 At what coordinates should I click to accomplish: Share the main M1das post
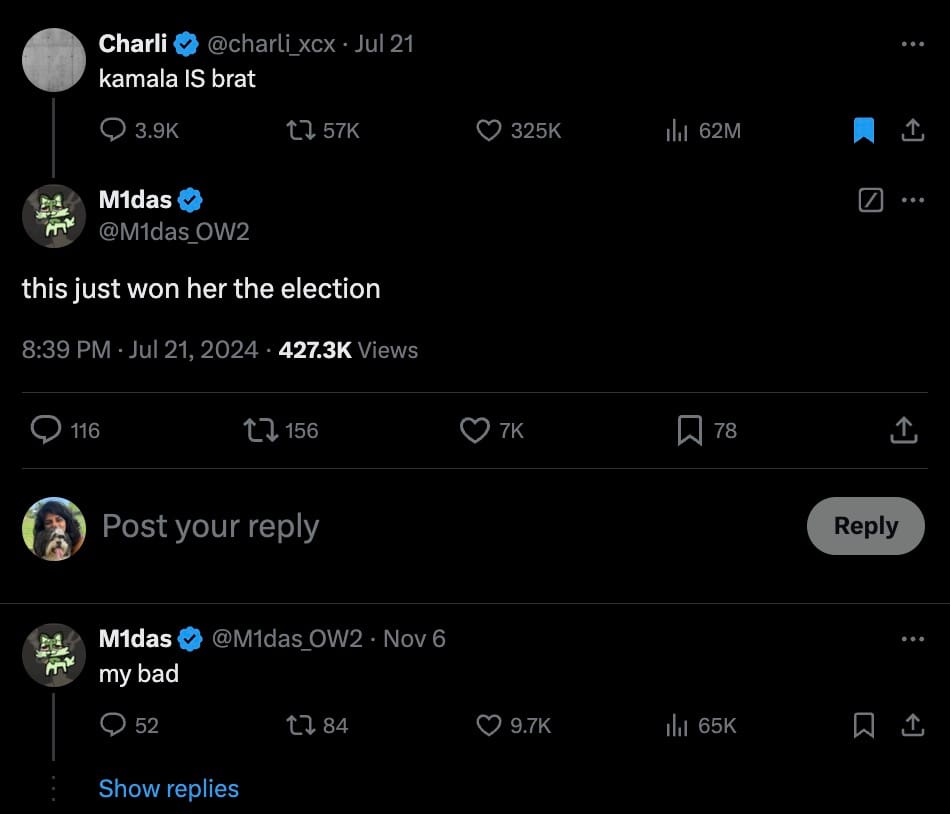pos(903,430)
